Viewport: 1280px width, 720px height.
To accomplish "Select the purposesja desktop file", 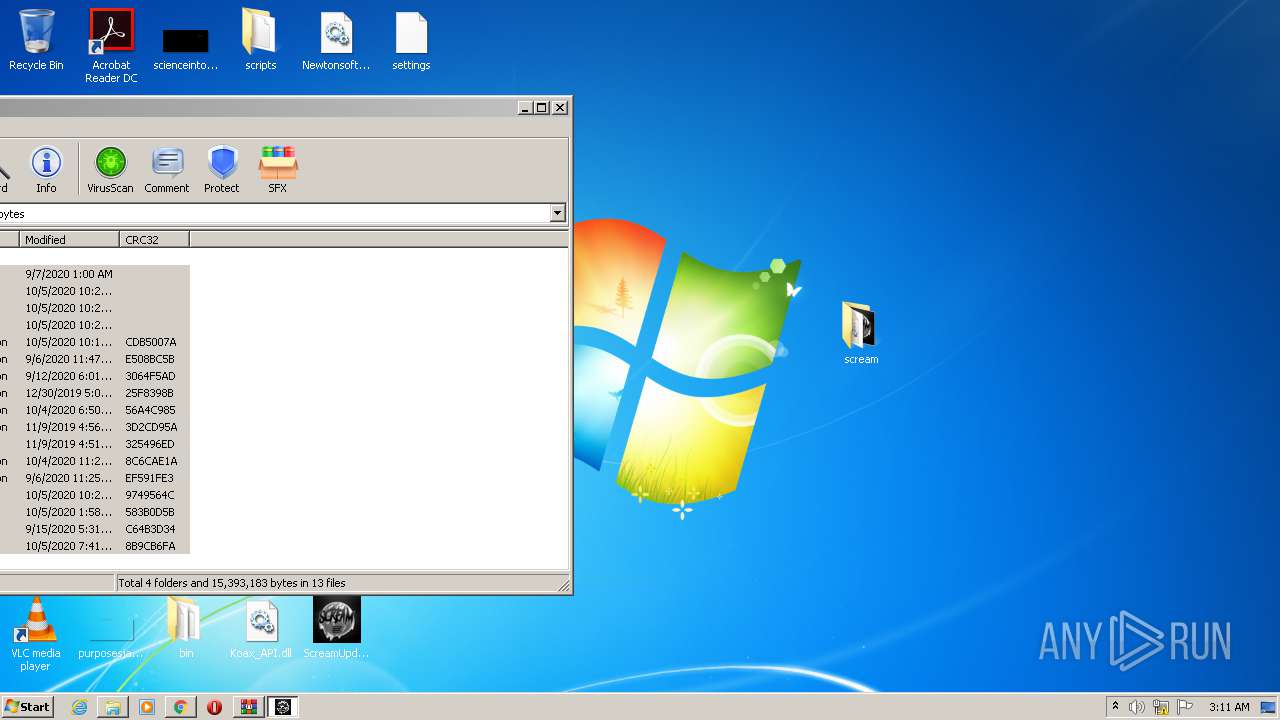I will tap(111, 638).
